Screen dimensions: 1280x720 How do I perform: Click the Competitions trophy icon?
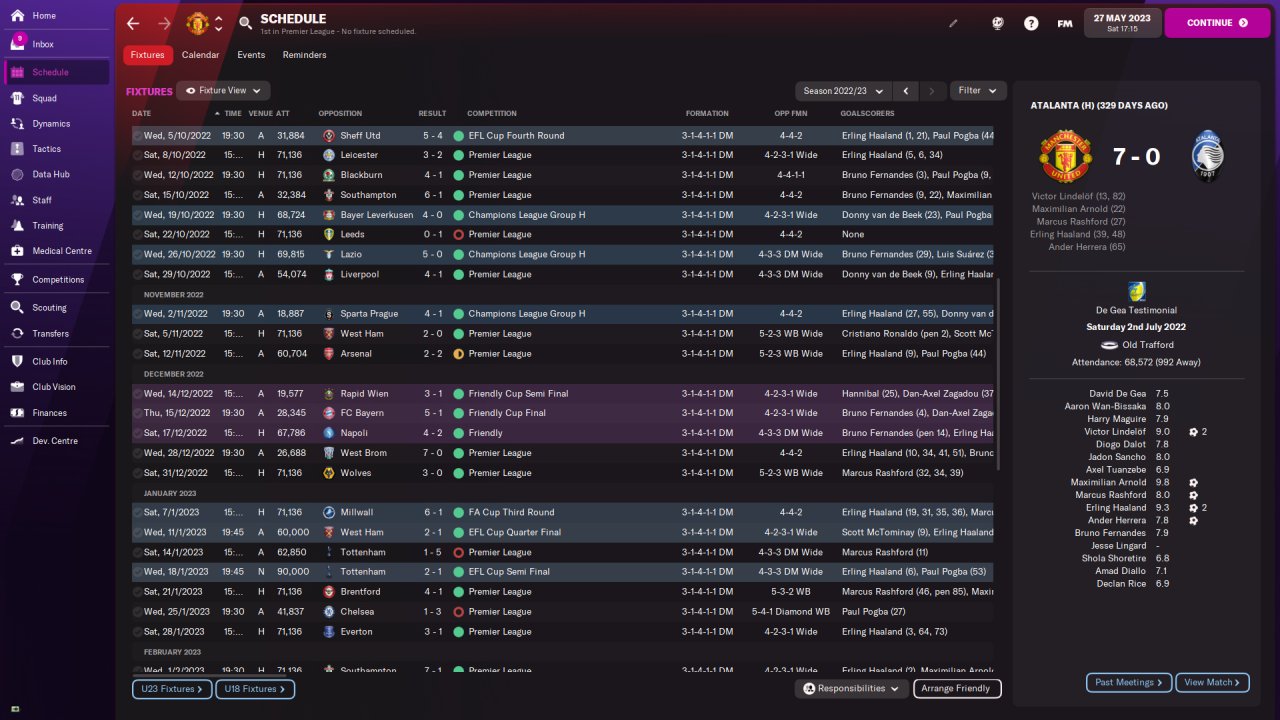17,280
